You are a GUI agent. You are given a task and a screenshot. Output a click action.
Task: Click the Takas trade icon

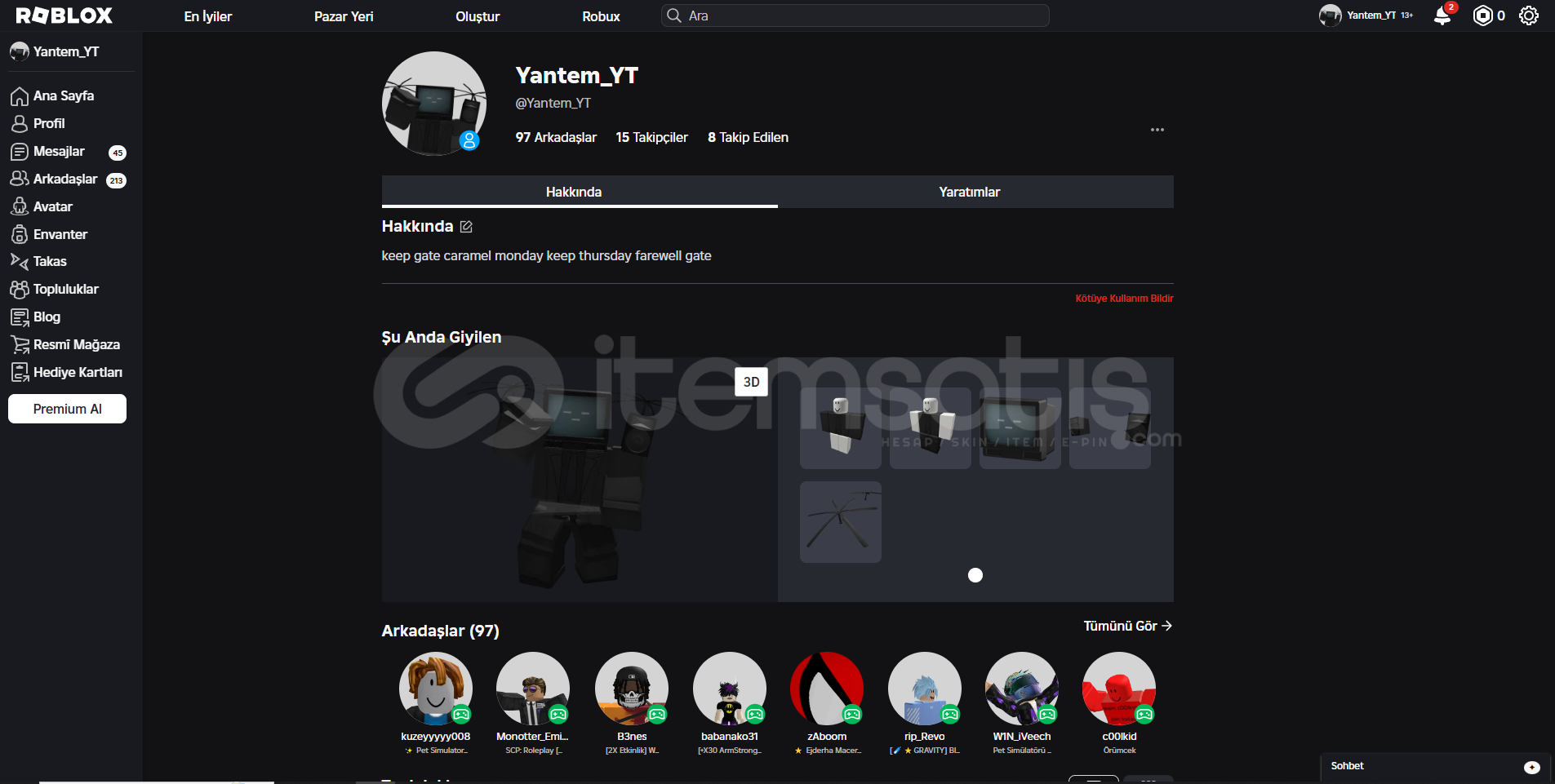pos(20,261)
